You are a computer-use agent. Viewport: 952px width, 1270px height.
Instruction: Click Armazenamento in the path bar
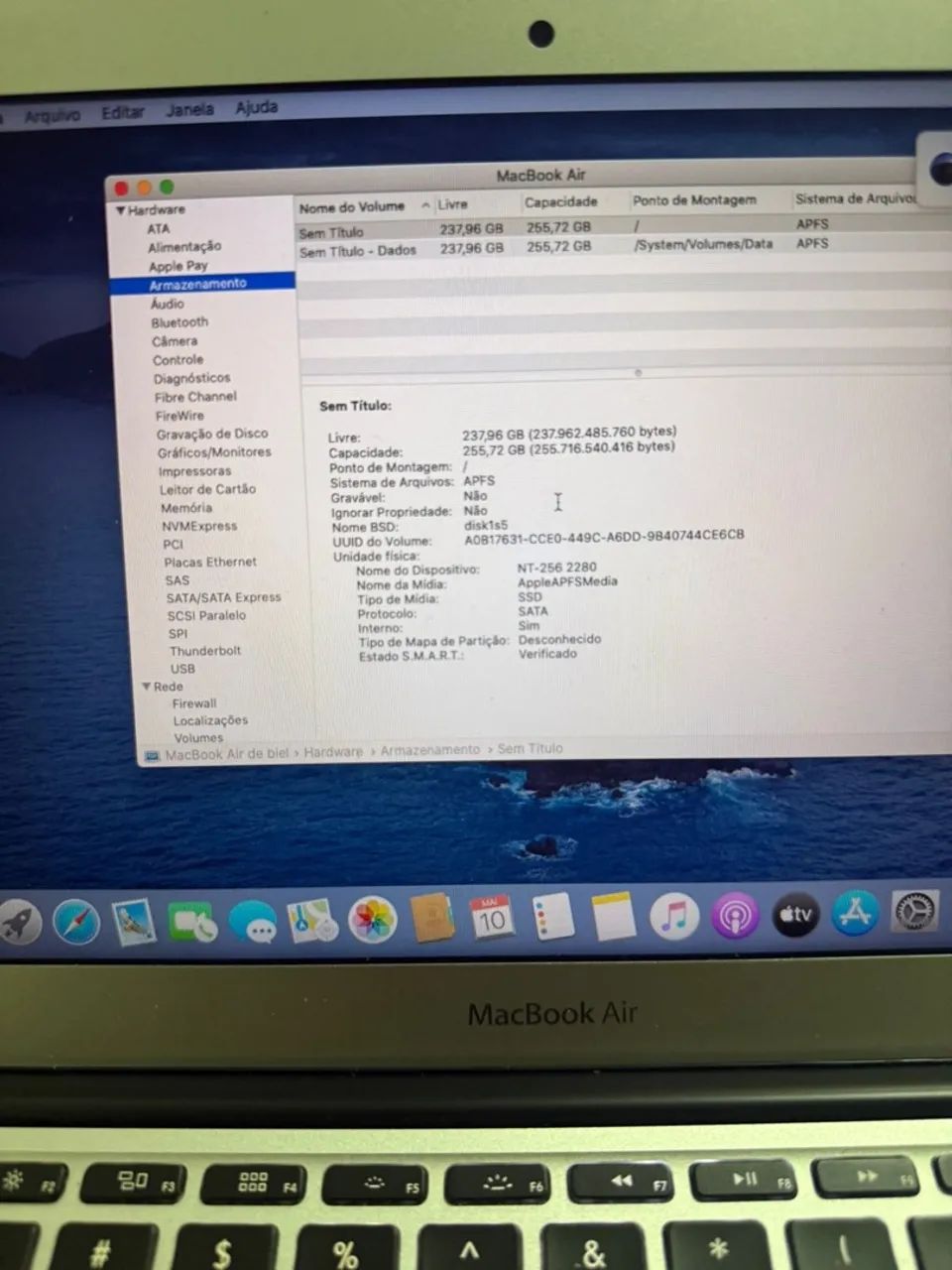(x=429, y=750)
